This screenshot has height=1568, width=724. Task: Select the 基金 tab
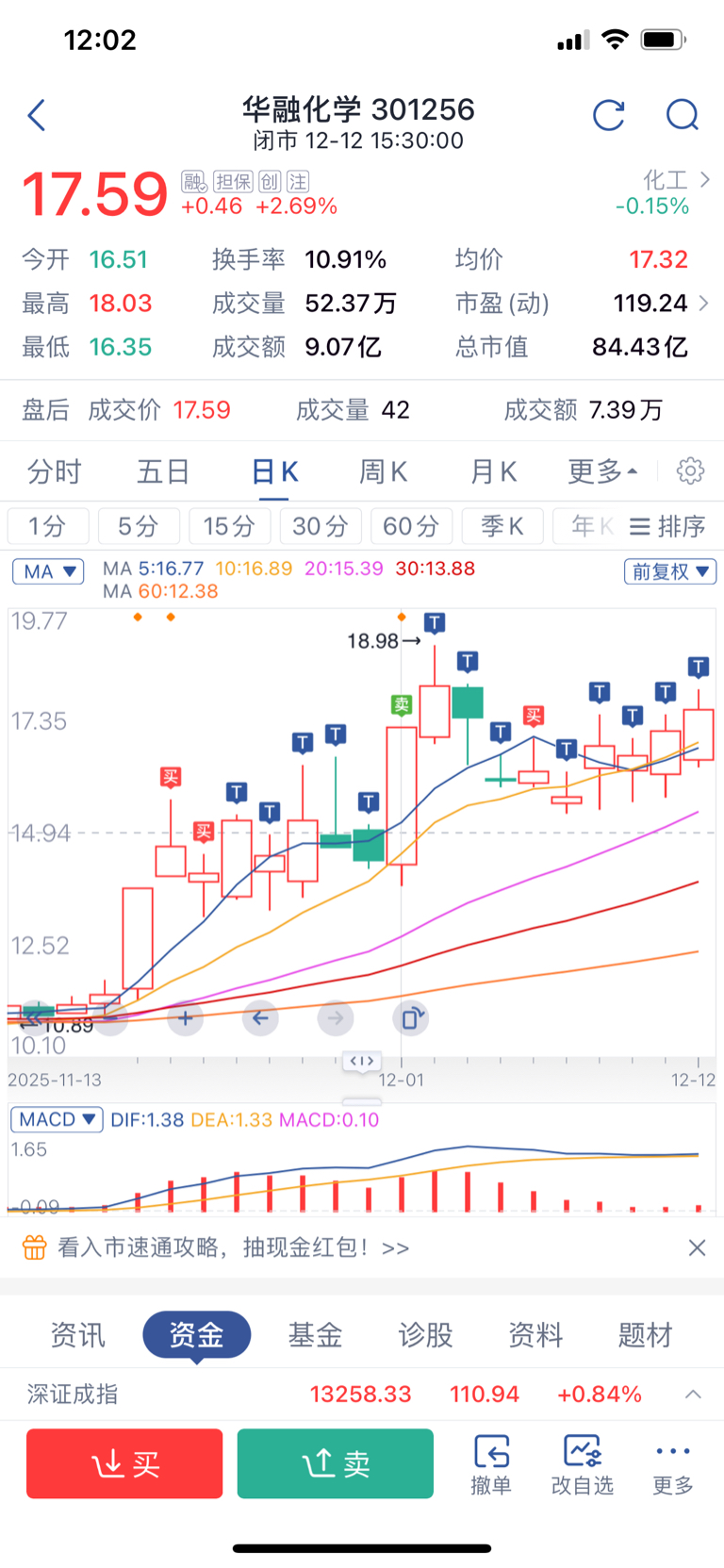click(315, 1334)
